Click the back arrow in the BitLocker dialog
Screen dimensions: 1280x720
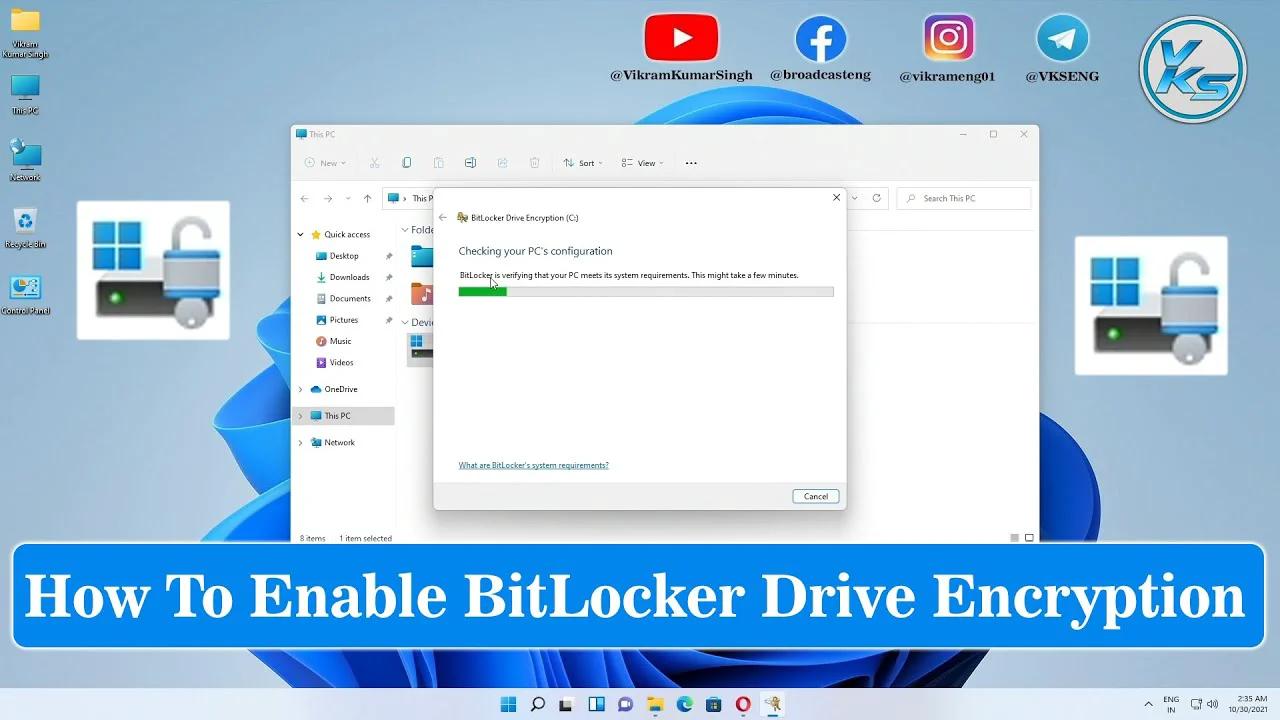pyautogui.click(x=443, y=217)
